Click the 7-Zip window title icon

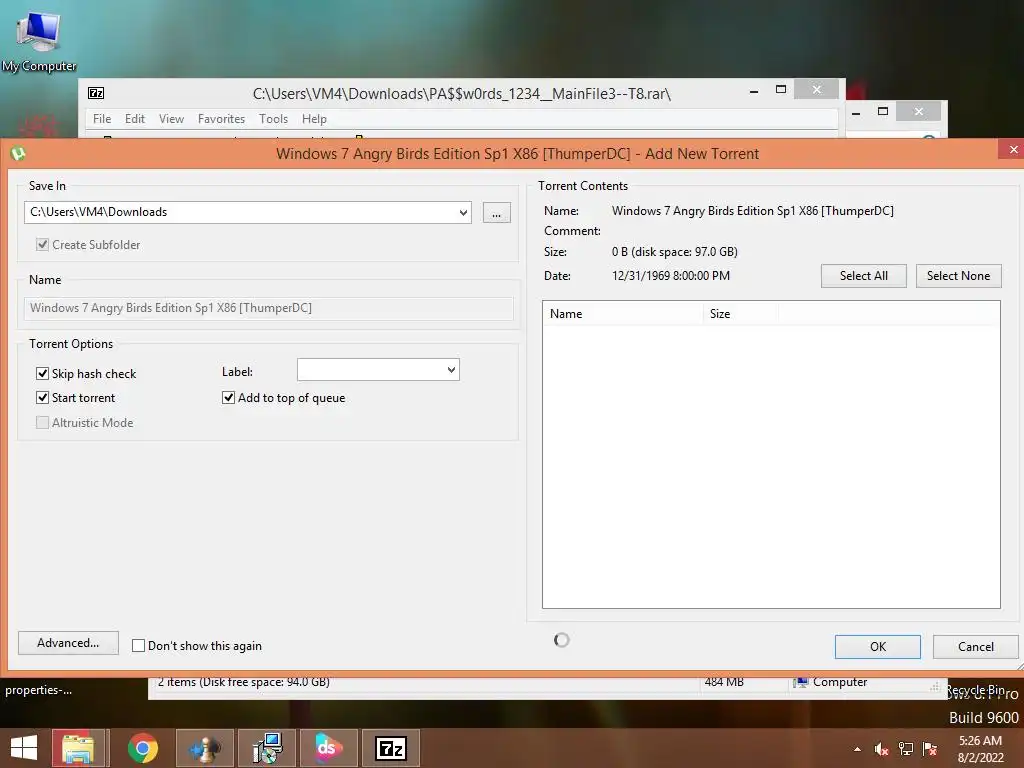[x=96, y=93]
